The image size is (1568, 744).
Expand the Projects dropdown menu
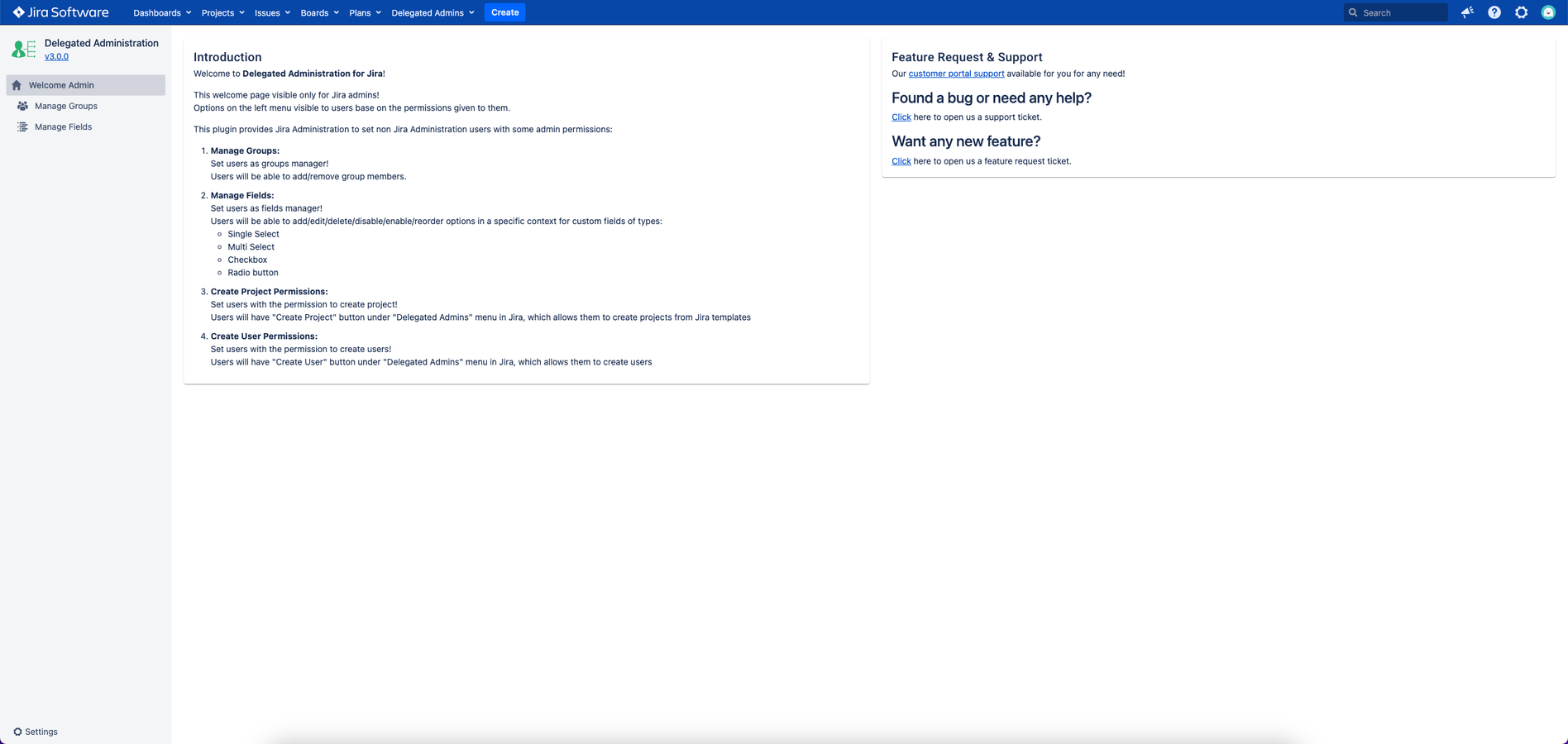click(223, 12)
